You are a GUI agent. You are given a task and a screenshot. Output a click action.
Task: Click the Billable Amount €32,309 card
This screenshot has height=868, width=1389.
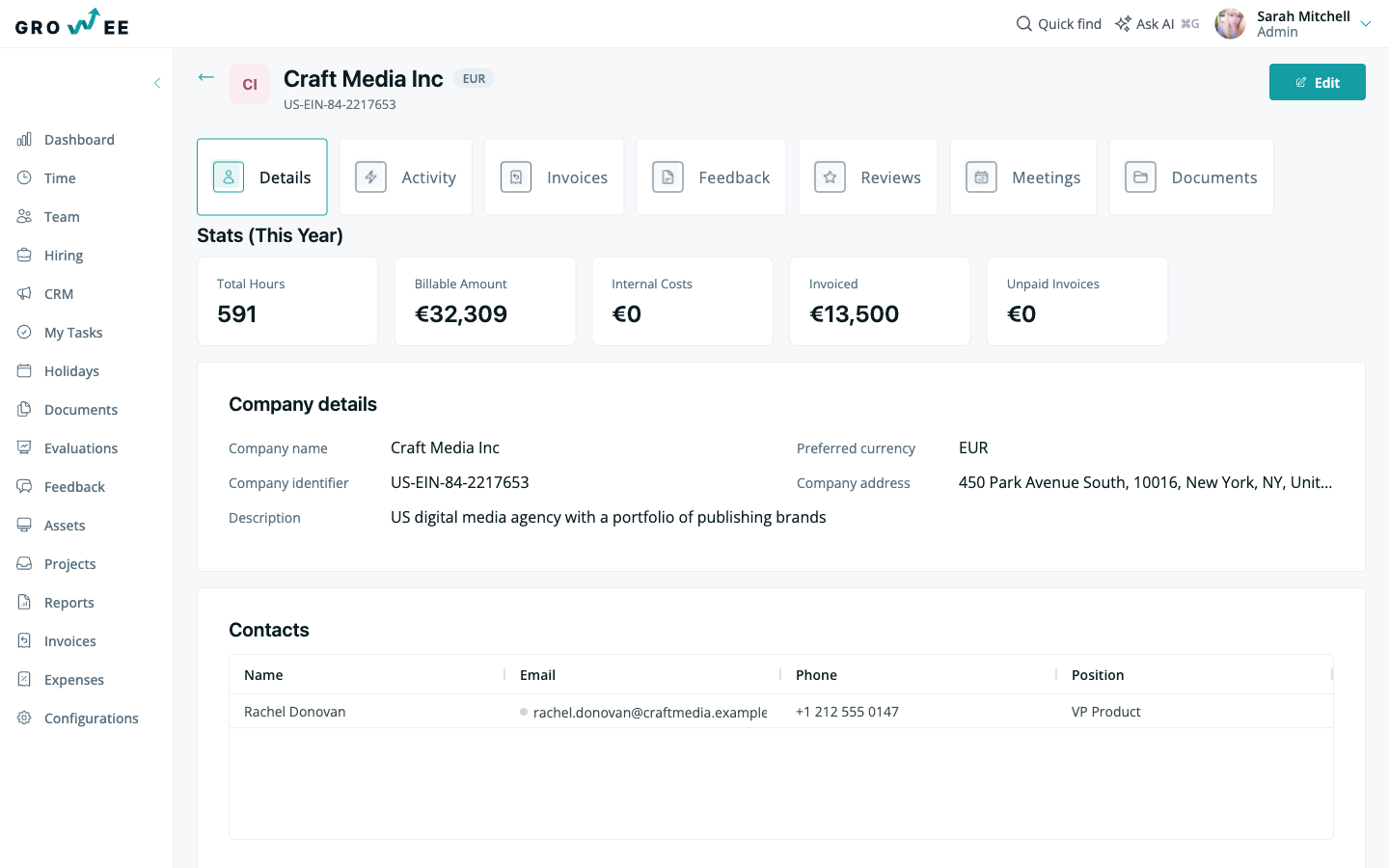(485, 301)
